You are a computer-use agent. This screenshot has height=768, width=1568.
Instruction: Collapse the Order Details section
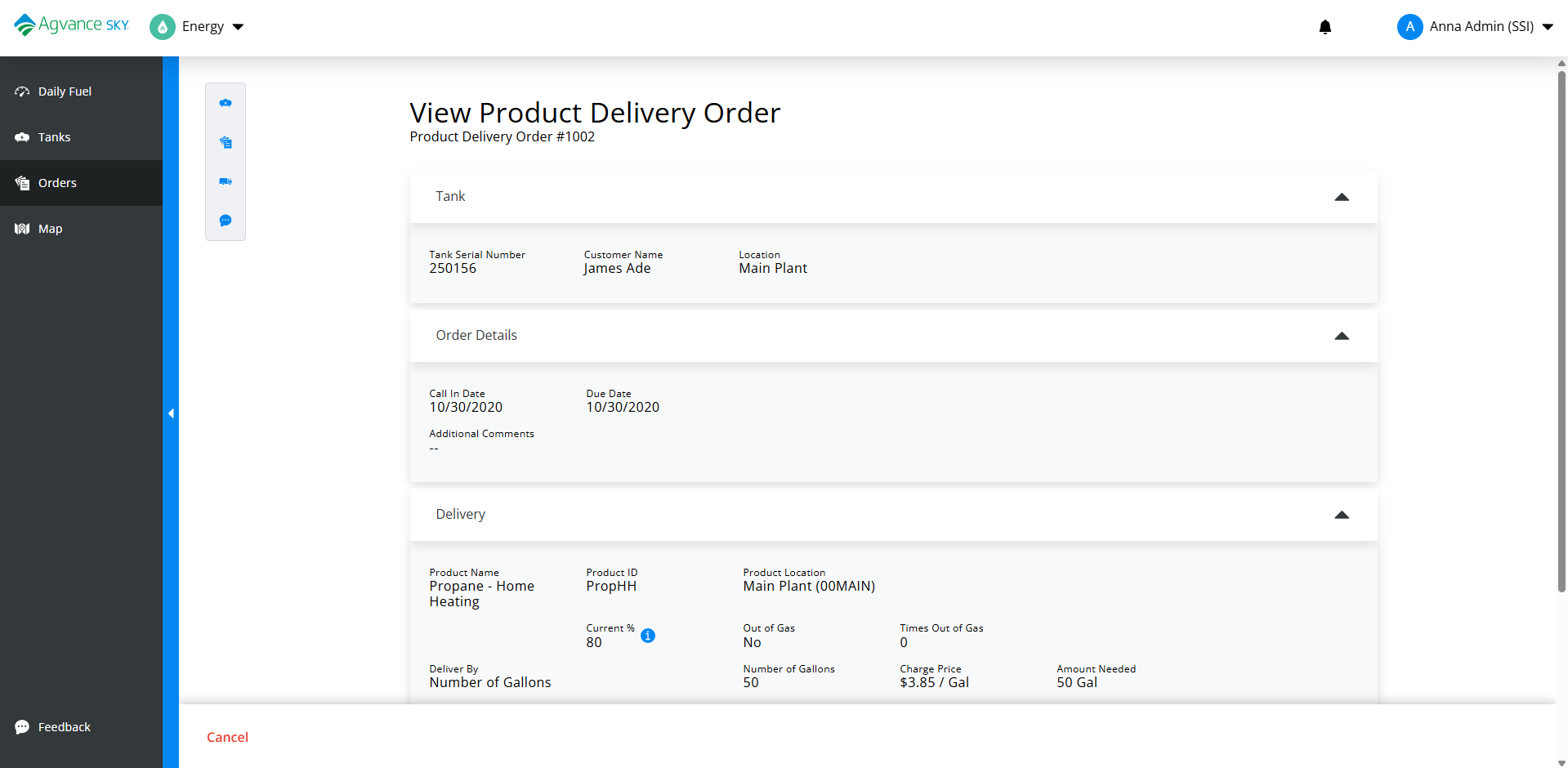pyautogui.click(x=1342, y=336)
